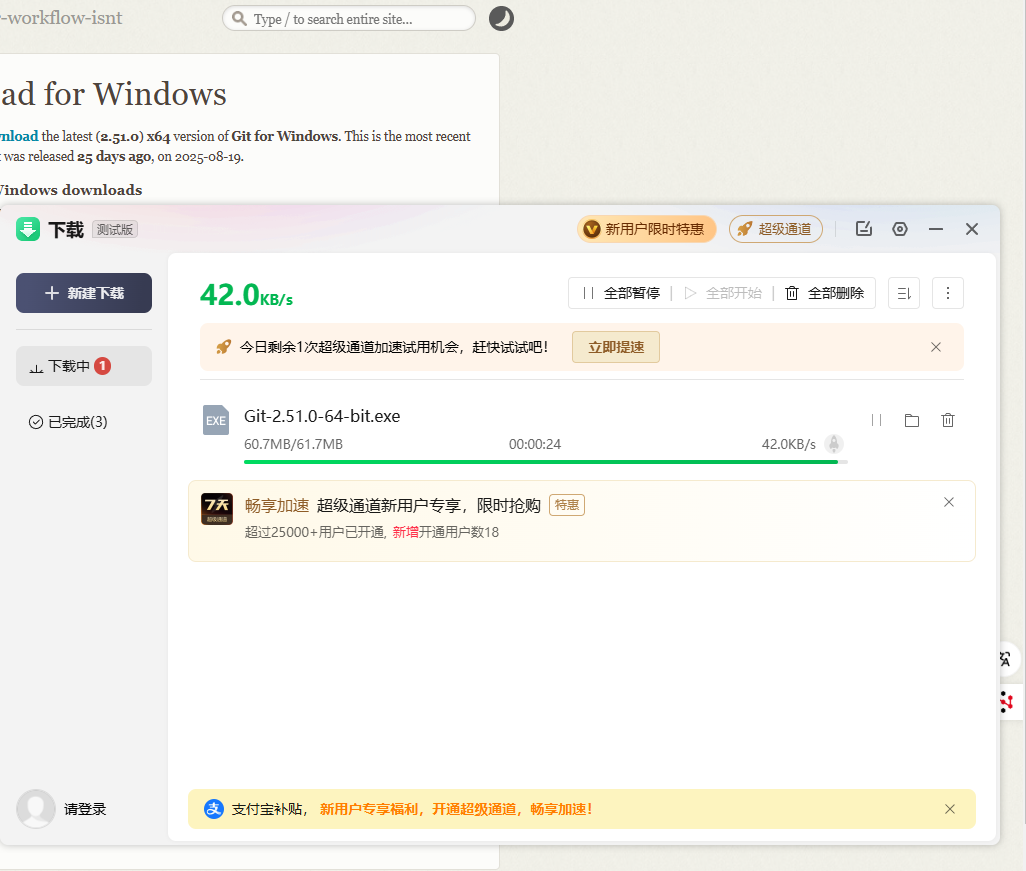
Task: Click 立即提速 to boost download speed
Action: (x=615, y=346)
